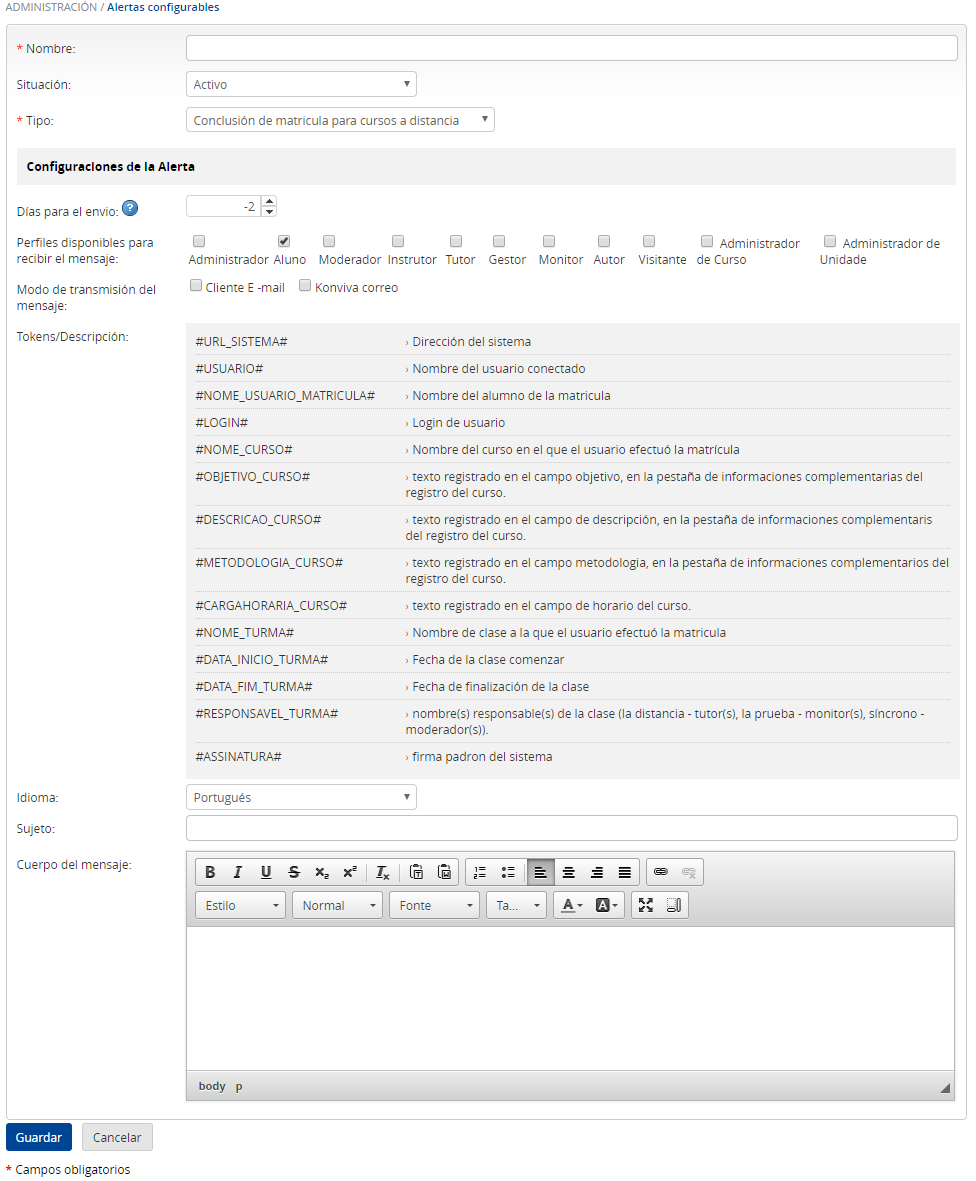
Task: Click the Cancelar button
Action: click(117, 1137)
